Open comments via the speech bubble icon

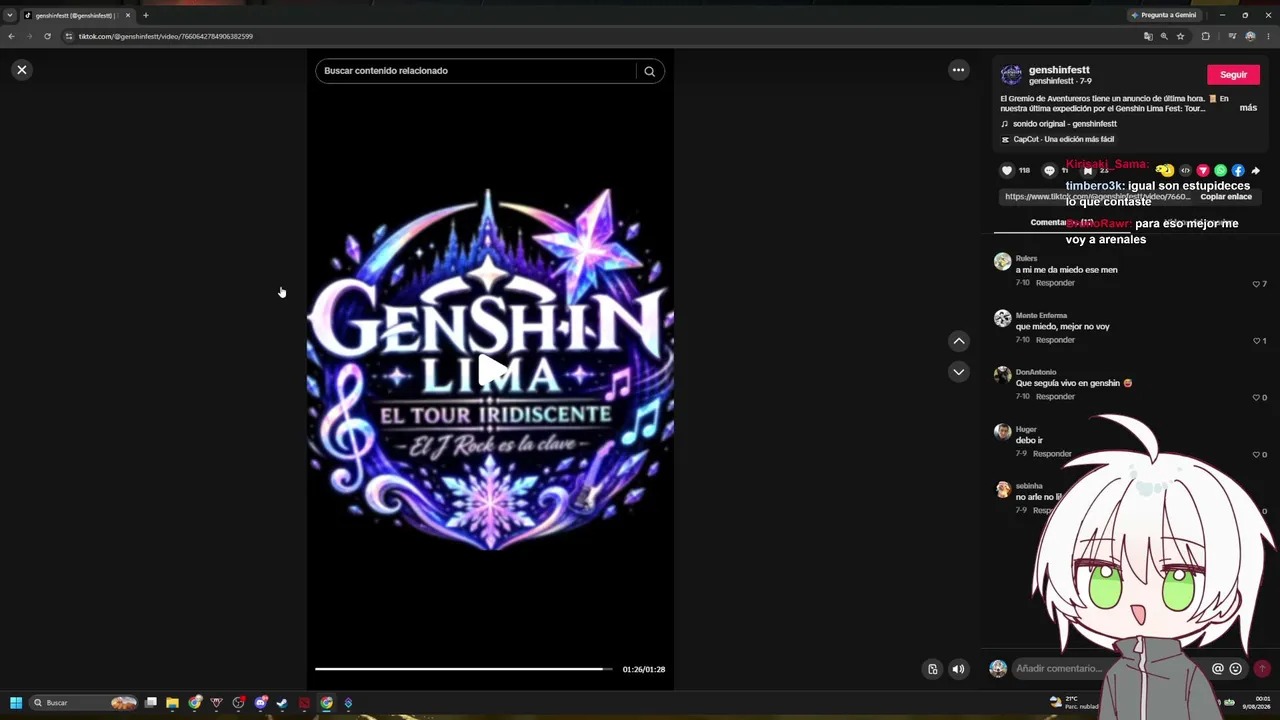1049,171
